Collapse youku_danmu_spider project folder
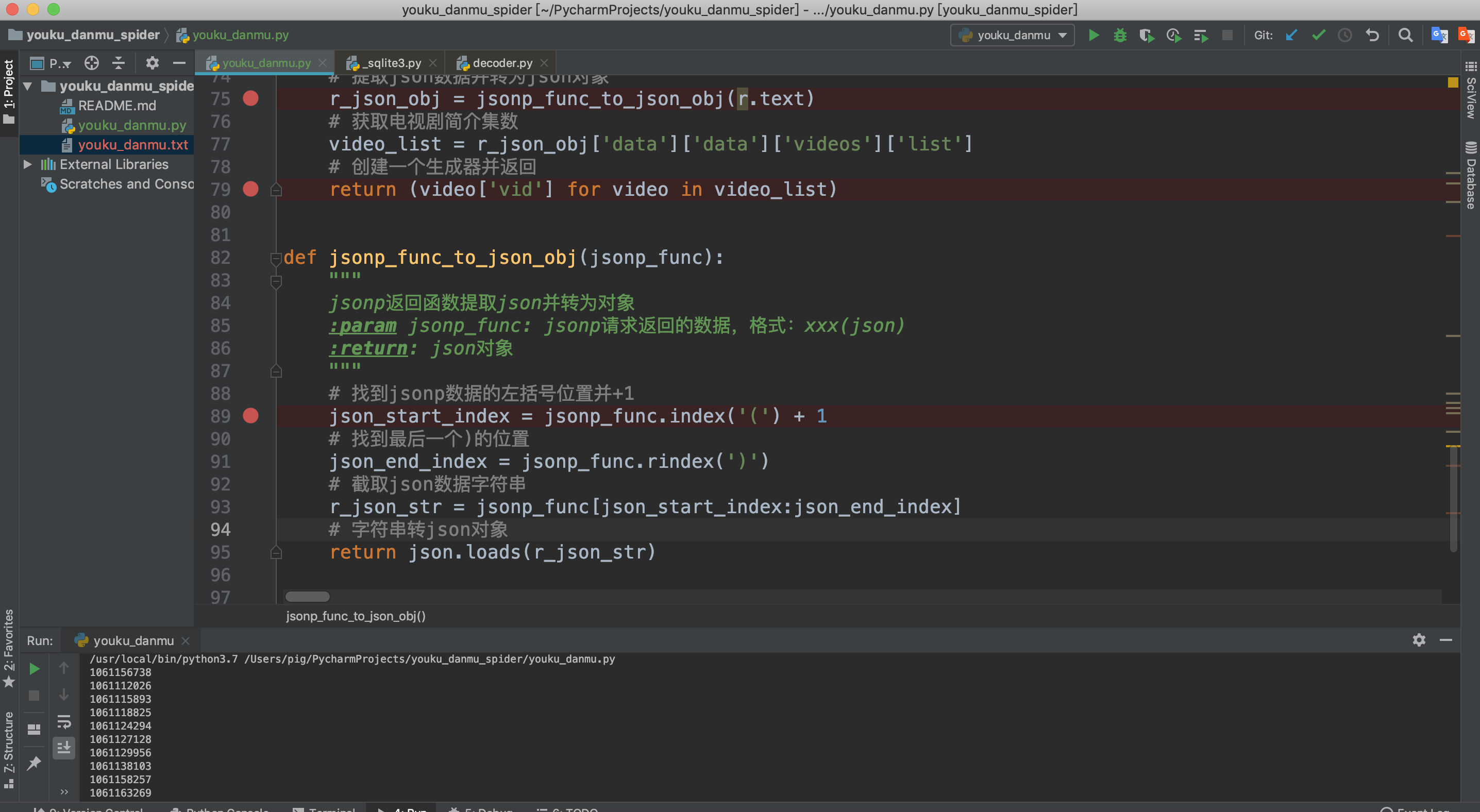1480x812 pixels. [x=27, y=86]
